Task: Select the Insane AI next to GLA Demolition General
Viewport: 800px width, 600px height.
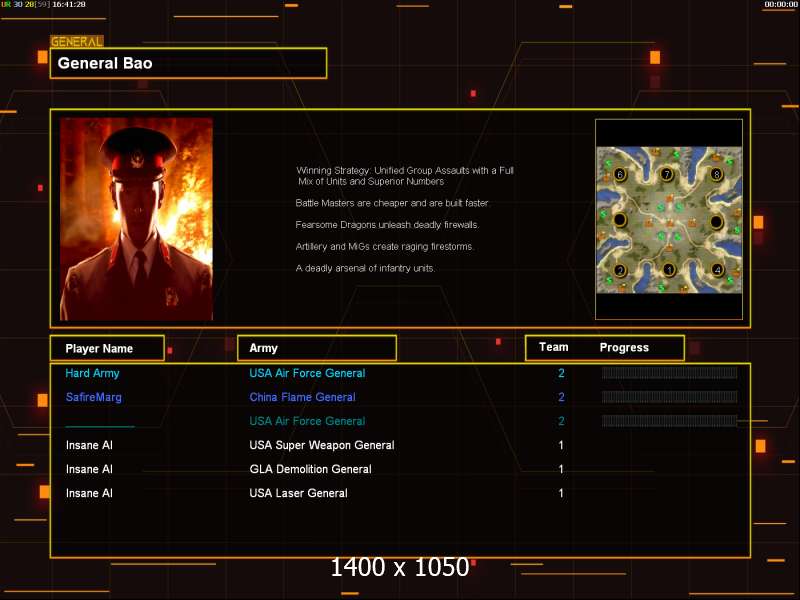Action: (89, 469)
